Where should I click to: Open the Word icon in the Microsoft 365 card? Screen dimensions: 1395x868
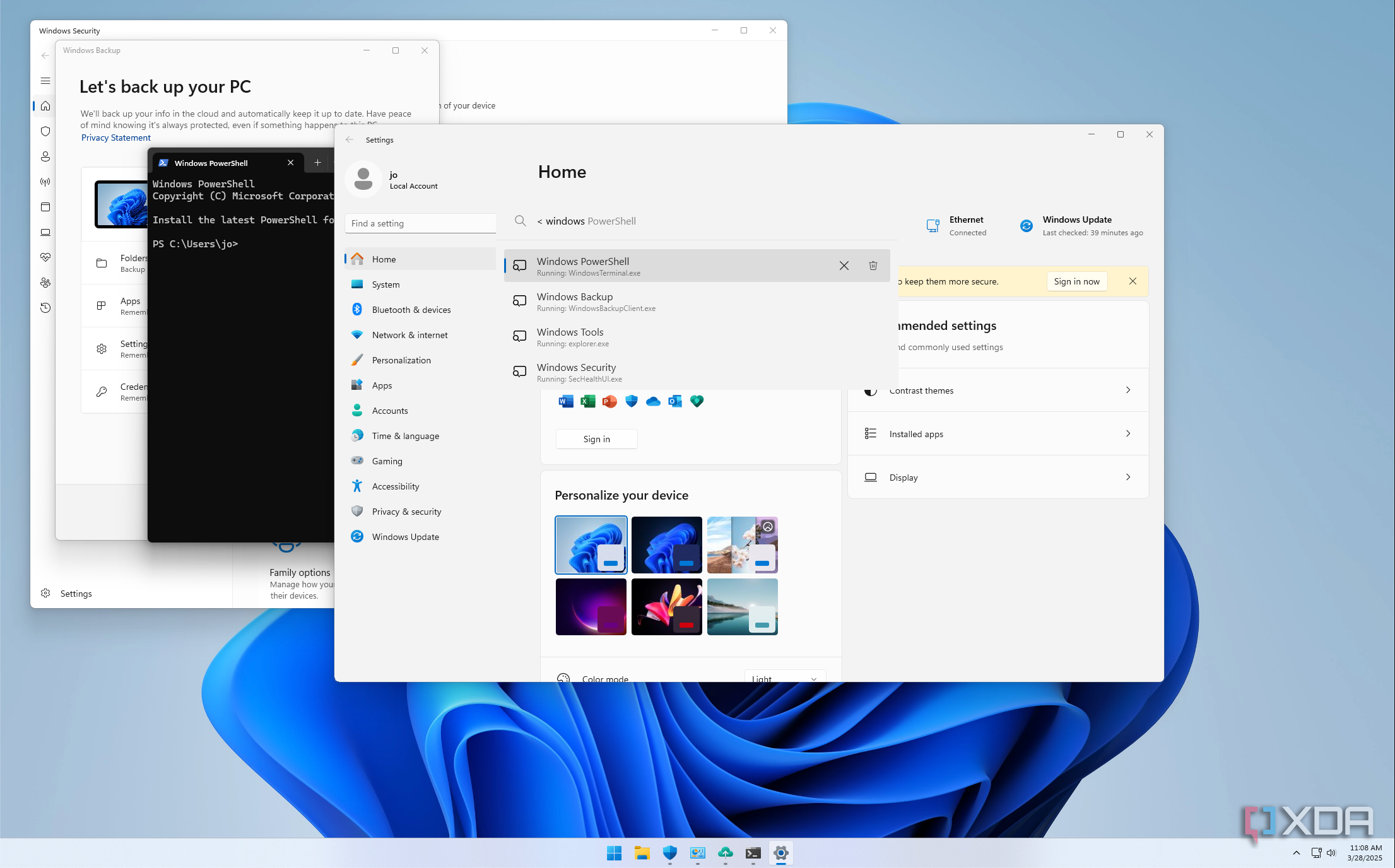(x=566, y=401)
